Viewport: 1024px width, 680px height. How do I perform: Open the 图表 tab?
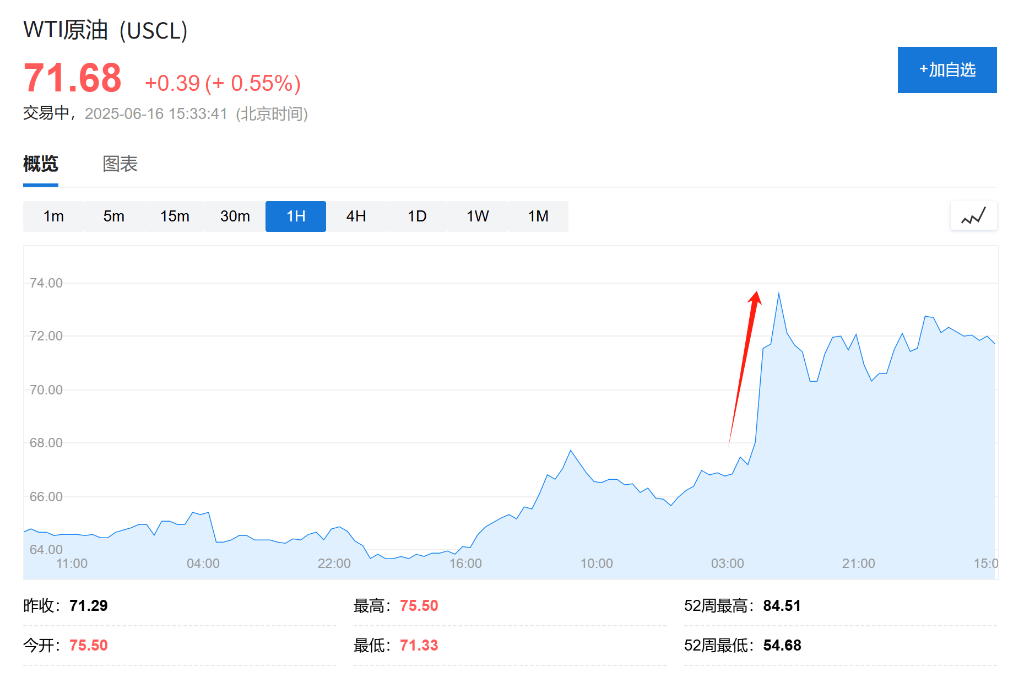point(120,164)
